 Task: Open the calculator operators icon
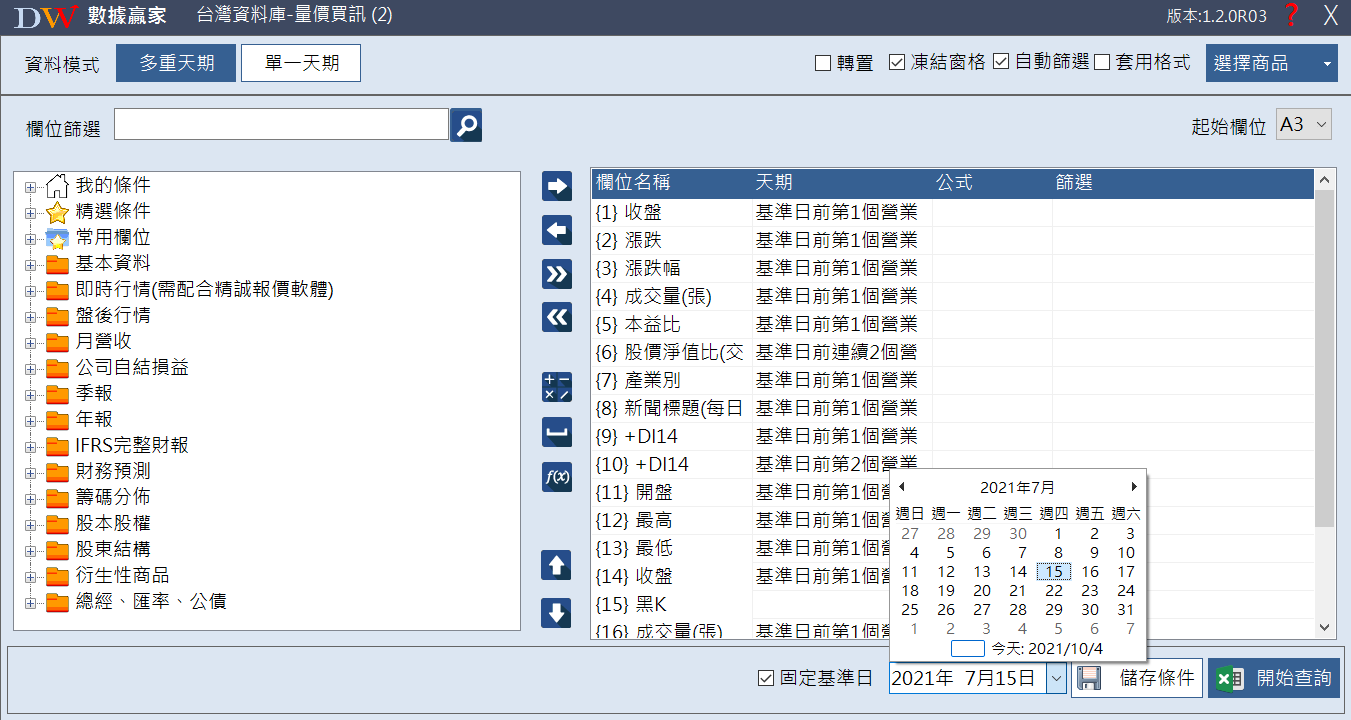tap(556, 387)
